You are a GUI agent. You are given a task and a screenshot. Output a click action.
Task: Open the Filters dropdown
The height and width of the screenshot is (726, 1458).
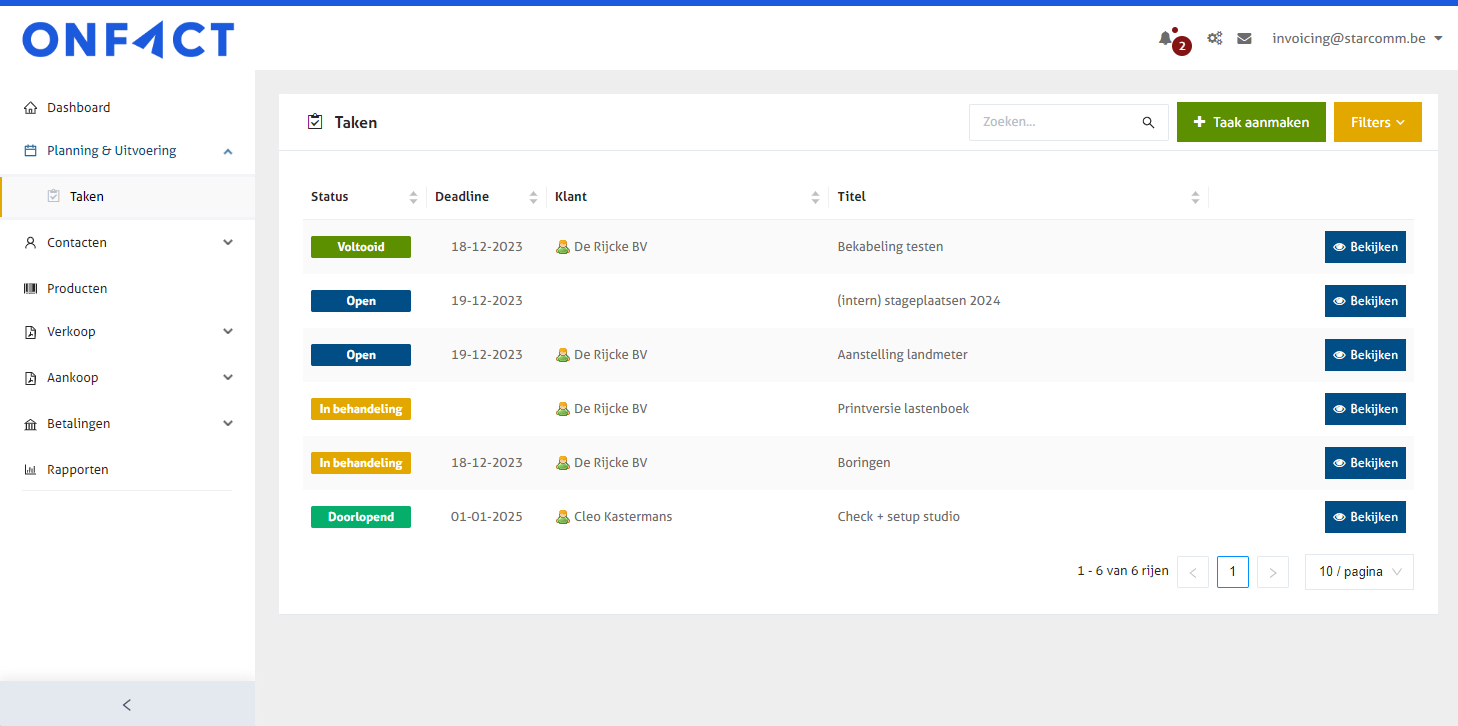[x=1377, y=122]
